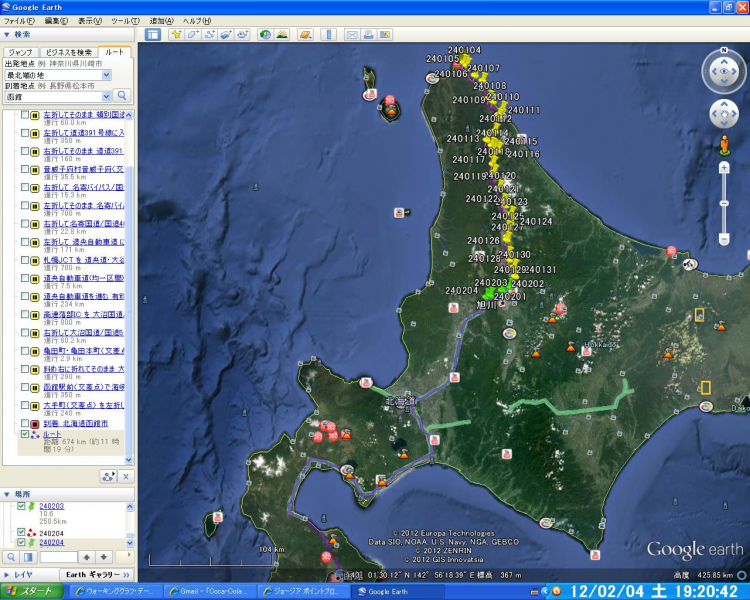Play the route tour button
Image resolution: width=750 pixels, height=600 pixels.
pos(108,476)
